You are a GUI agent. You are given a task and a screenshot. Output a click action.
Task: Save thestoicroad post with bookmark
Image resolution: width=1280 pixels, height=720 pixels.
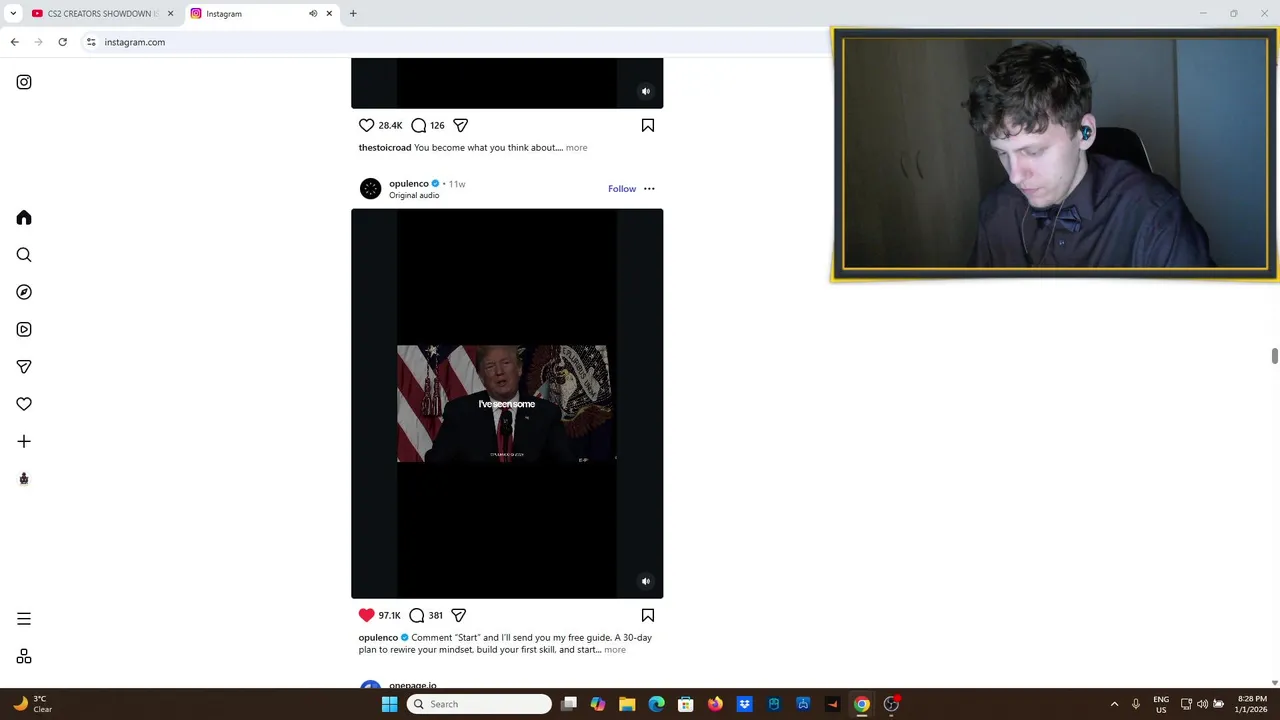pos(648,125)
